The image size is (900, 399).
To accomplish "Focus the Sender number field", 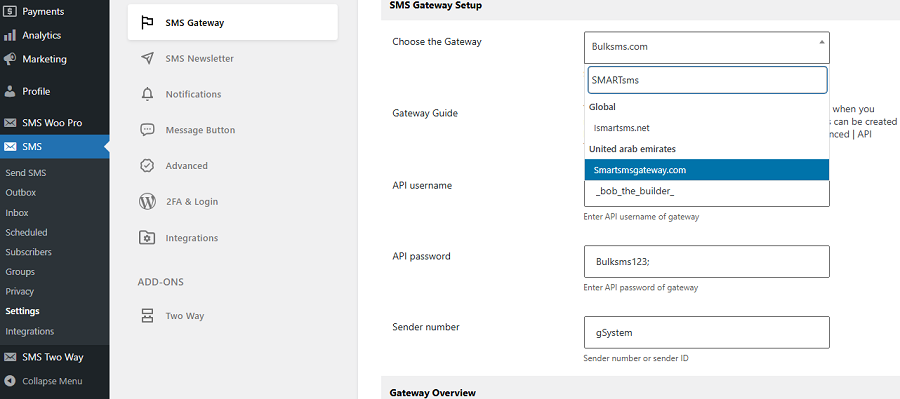I will coord(707,332).
